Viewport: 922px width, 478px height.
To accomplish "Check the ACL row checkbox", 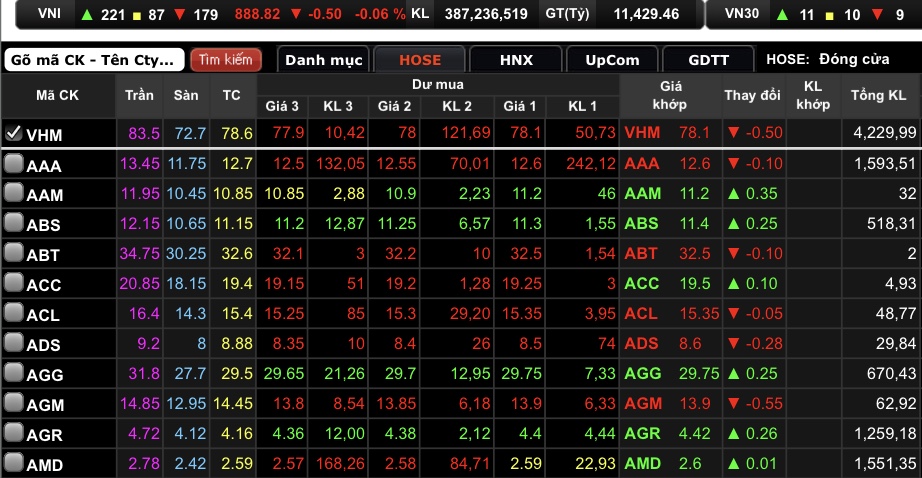I will 13,314.
